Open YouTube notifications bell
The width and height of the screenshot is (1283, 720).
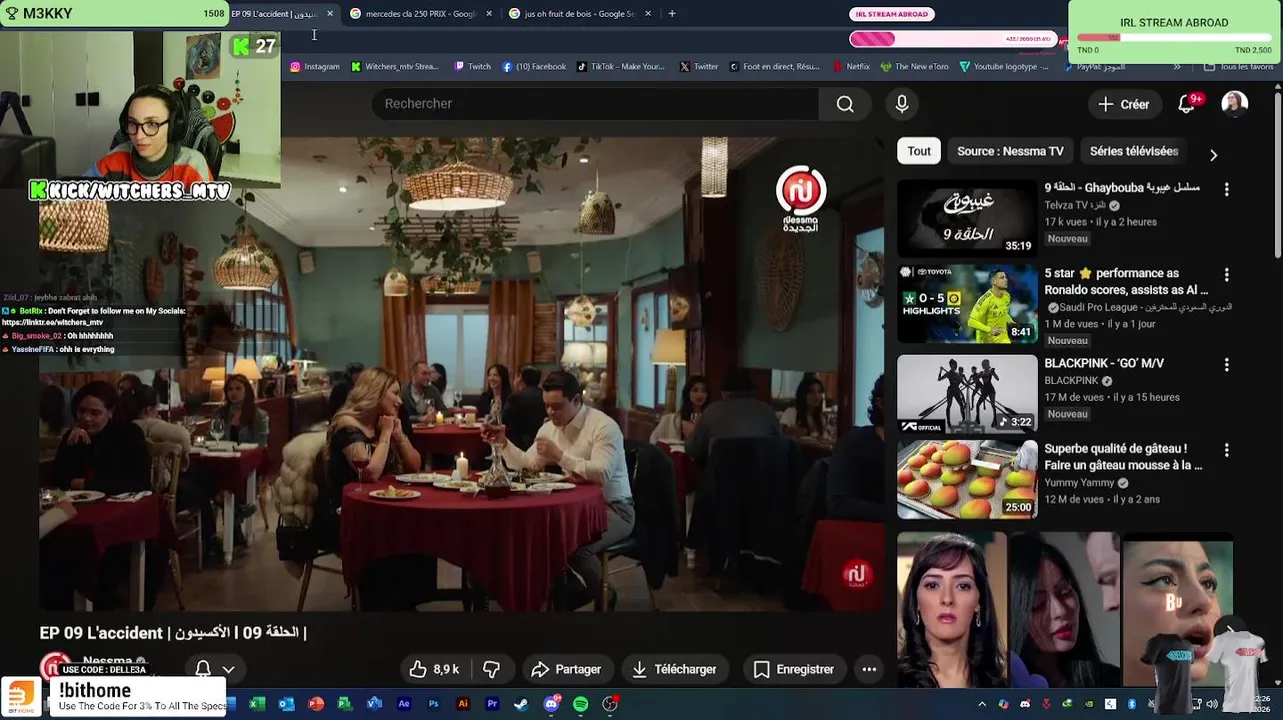click(x=1187, y=104)
